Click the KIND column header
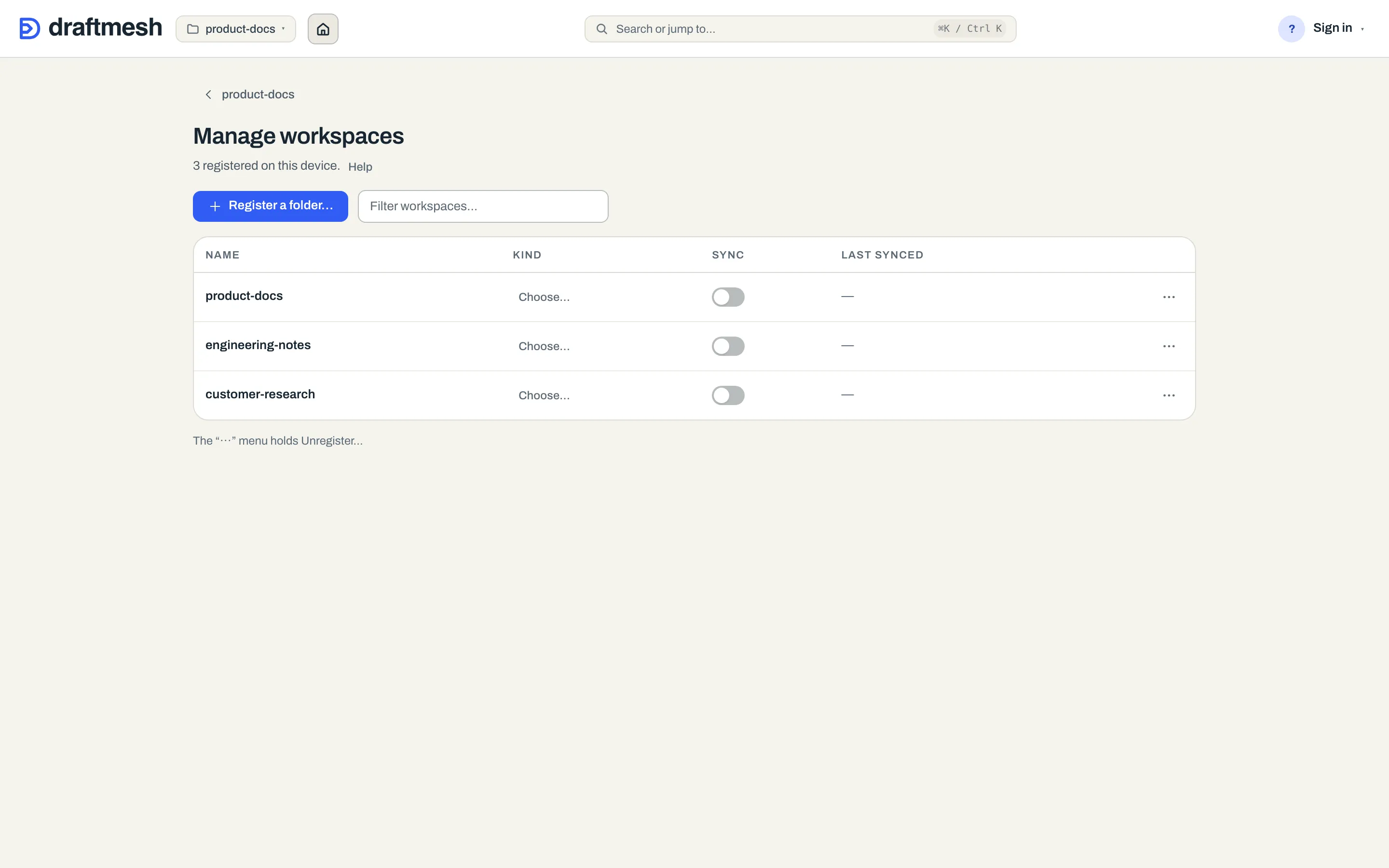This screenshot has width=1389, height=868. (527, 255)
